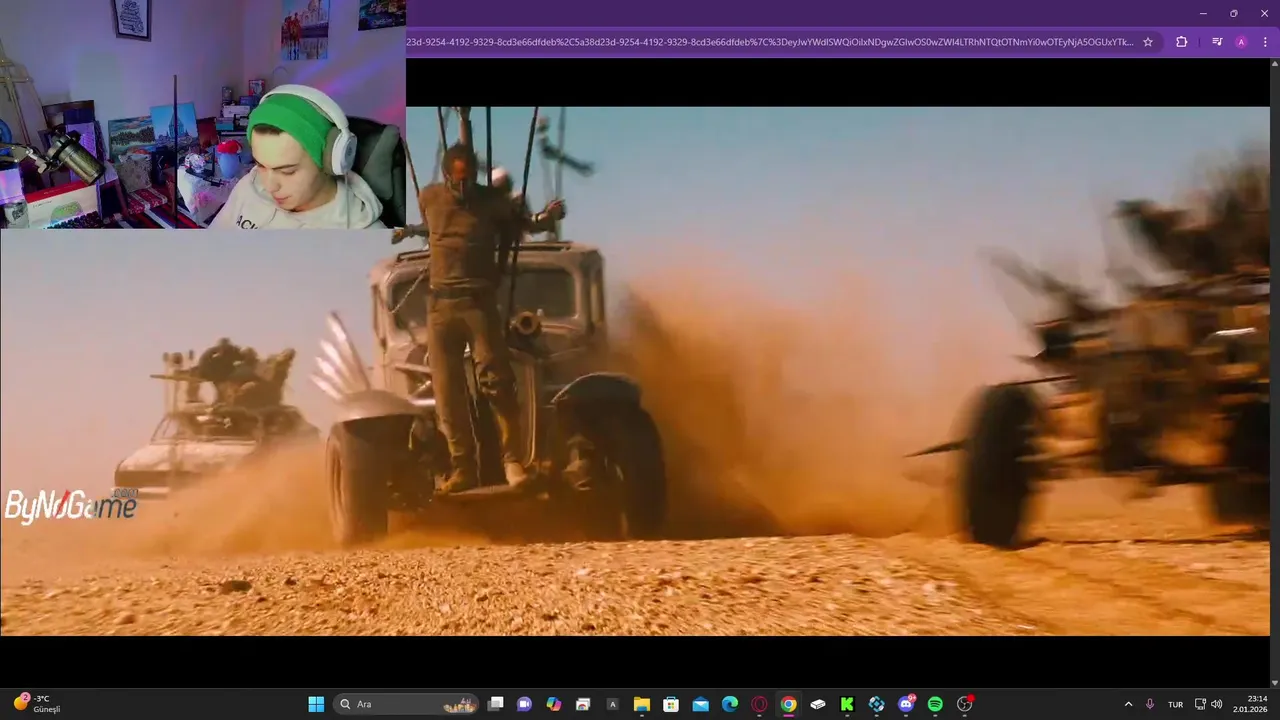This screenshot has width=1280, height=720.
Task: Open the media controls icon in Chrome toolbar
Action: 1217,42
